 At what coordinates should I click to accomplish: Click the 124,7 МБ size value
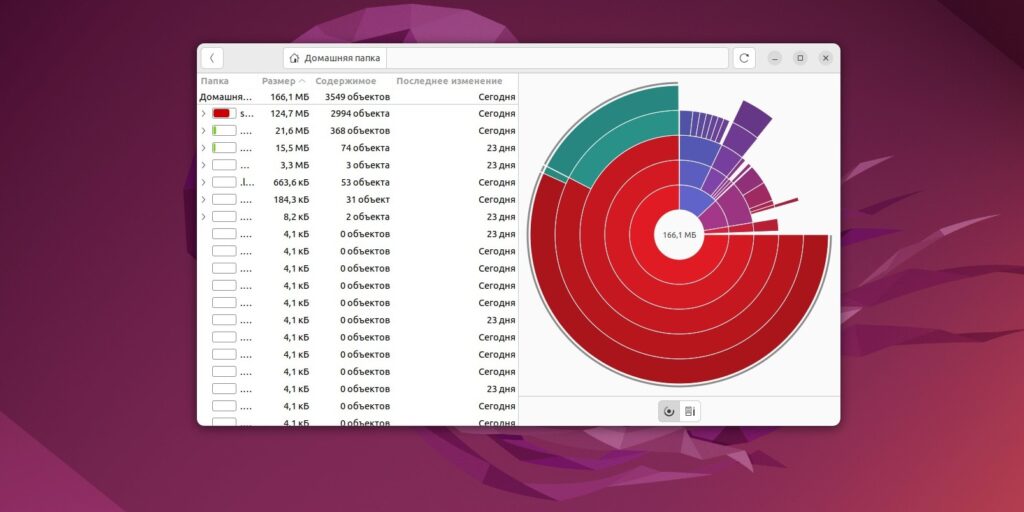click(290, 114)
